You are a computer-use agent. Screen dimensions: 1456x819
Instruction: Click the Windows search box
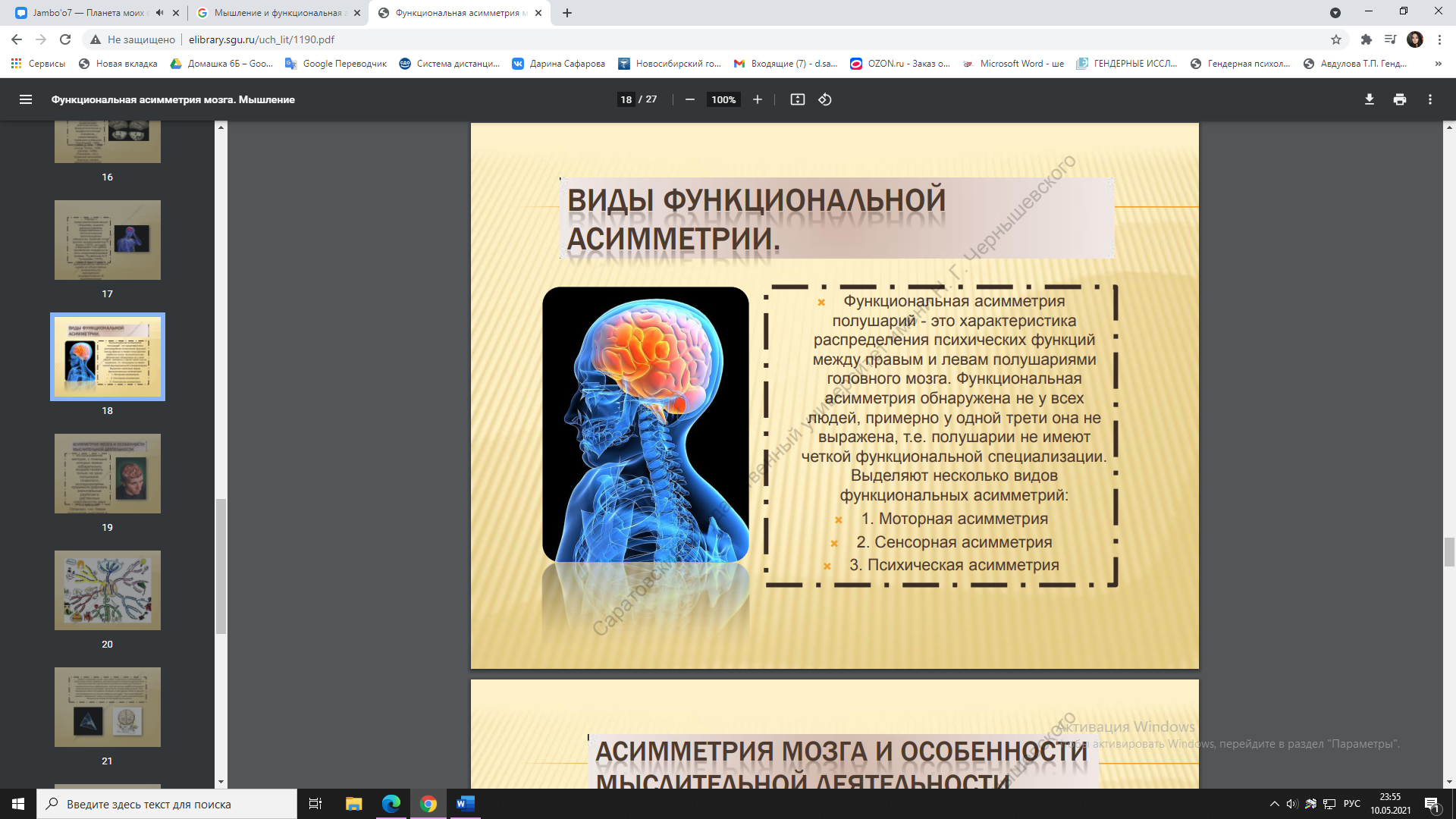(x=167, y=804)
